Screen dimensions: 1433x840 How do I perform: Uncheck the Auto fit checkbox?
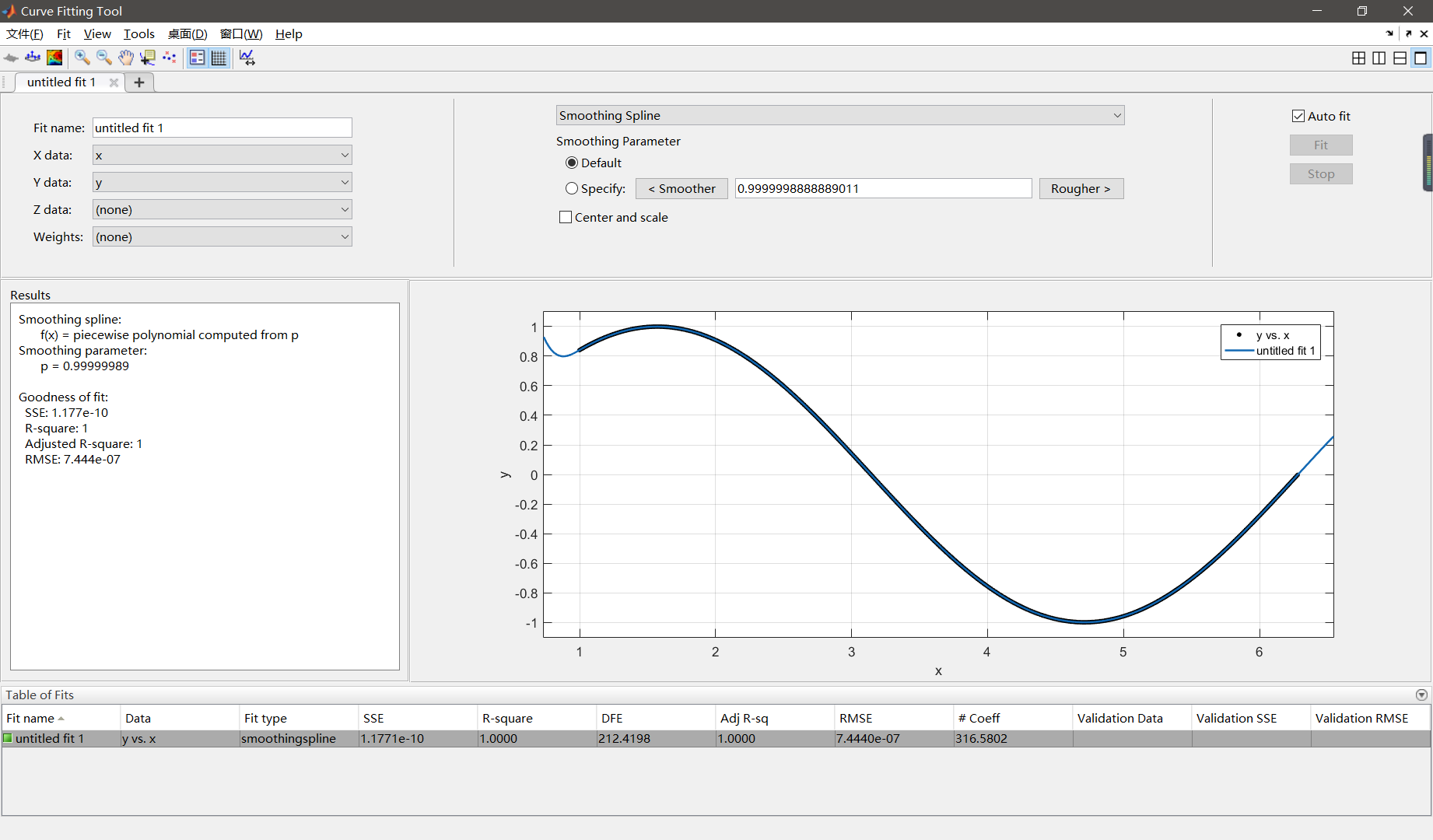coord(1298,115)
